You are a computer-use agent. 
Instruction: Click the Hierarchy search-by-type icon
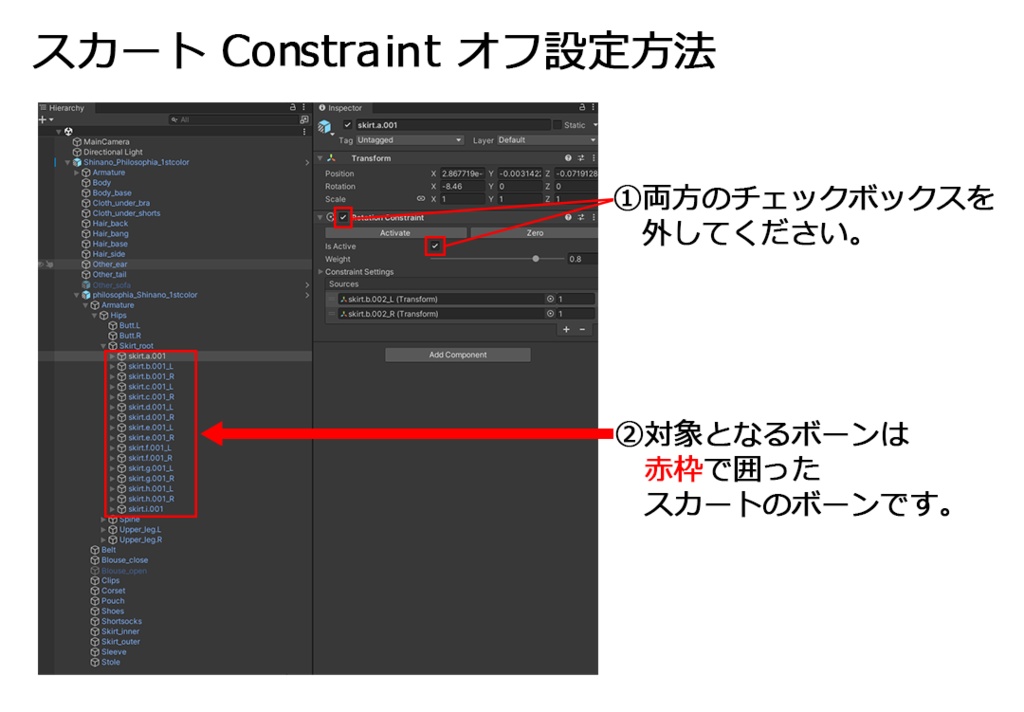point(304,120)
